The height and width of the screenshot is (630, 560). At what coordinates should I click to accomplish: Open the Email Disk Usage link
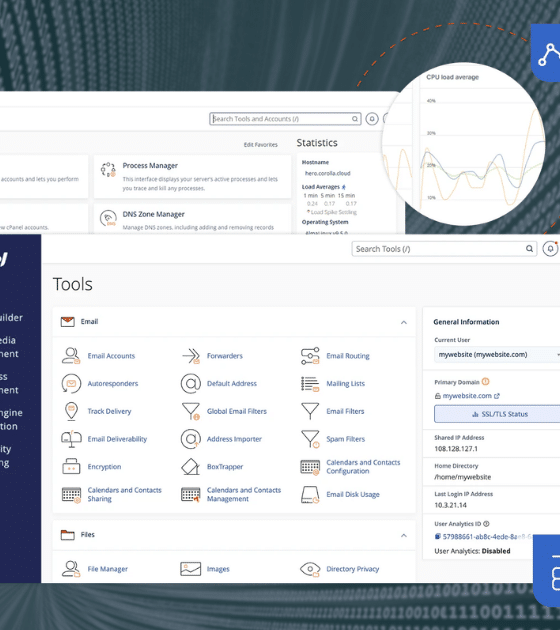(353, 495)
